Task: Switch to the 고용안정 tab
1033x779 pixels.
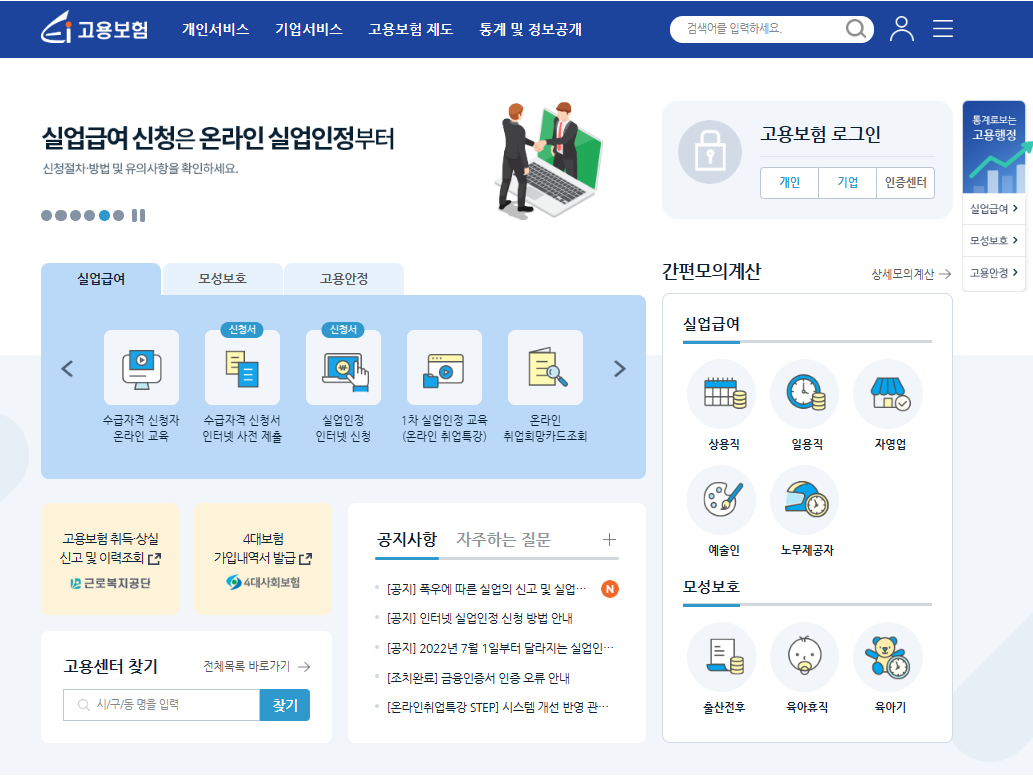Action: click(x=344, y=279)
